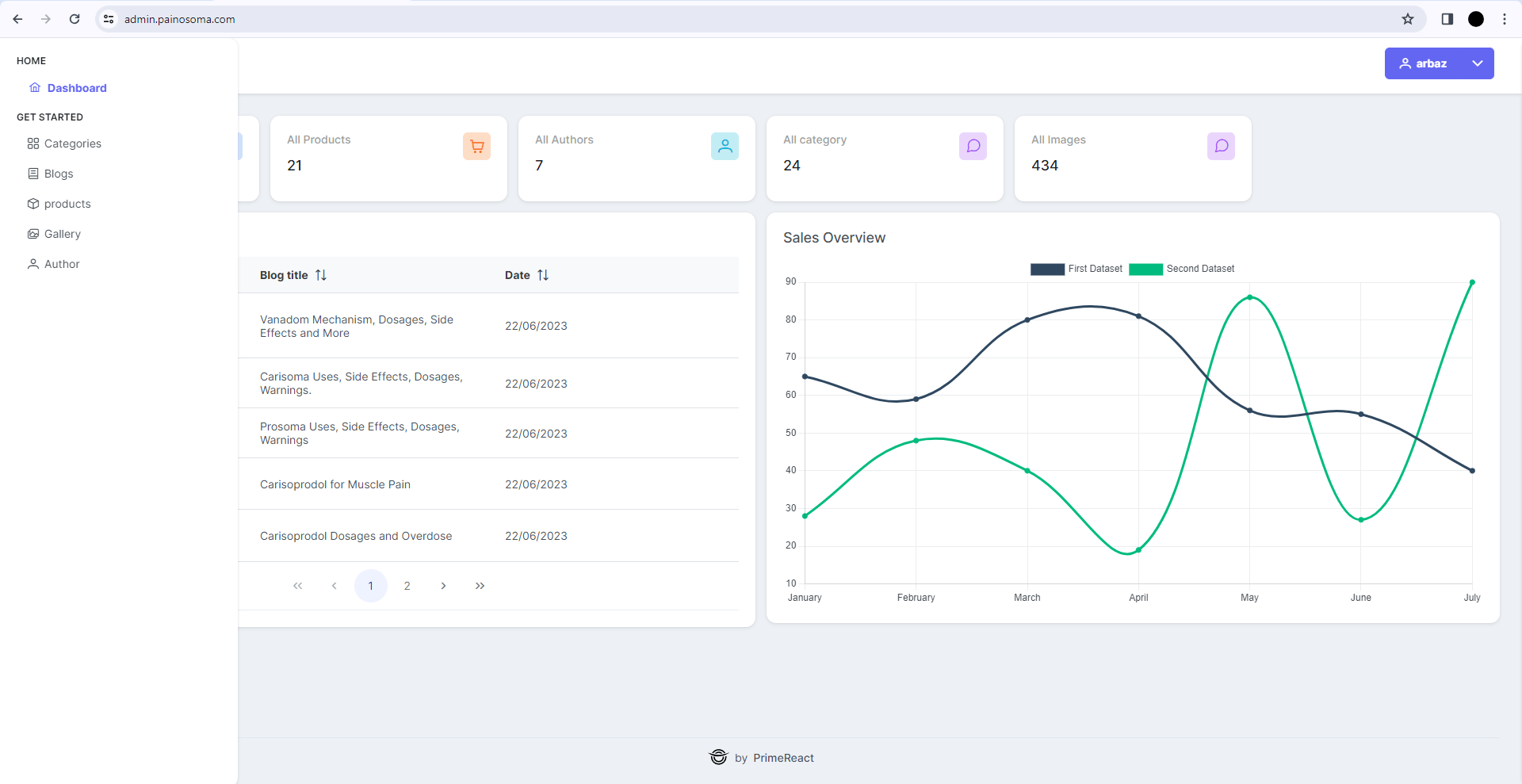
Task: Click the shopping cart icon in All Products
Action: click(x=476, y=146)
